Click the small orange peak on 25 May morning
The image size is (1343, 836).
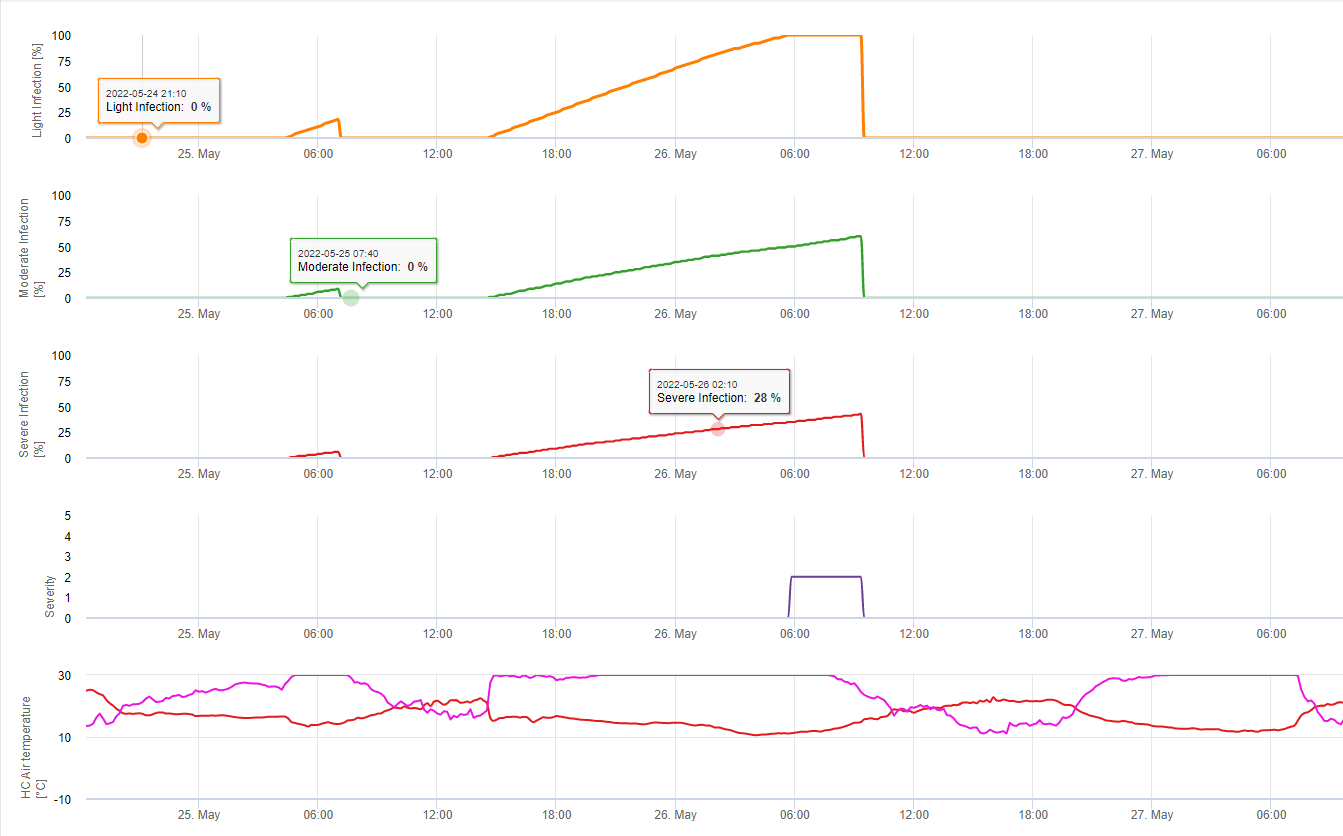coord(338,120)
